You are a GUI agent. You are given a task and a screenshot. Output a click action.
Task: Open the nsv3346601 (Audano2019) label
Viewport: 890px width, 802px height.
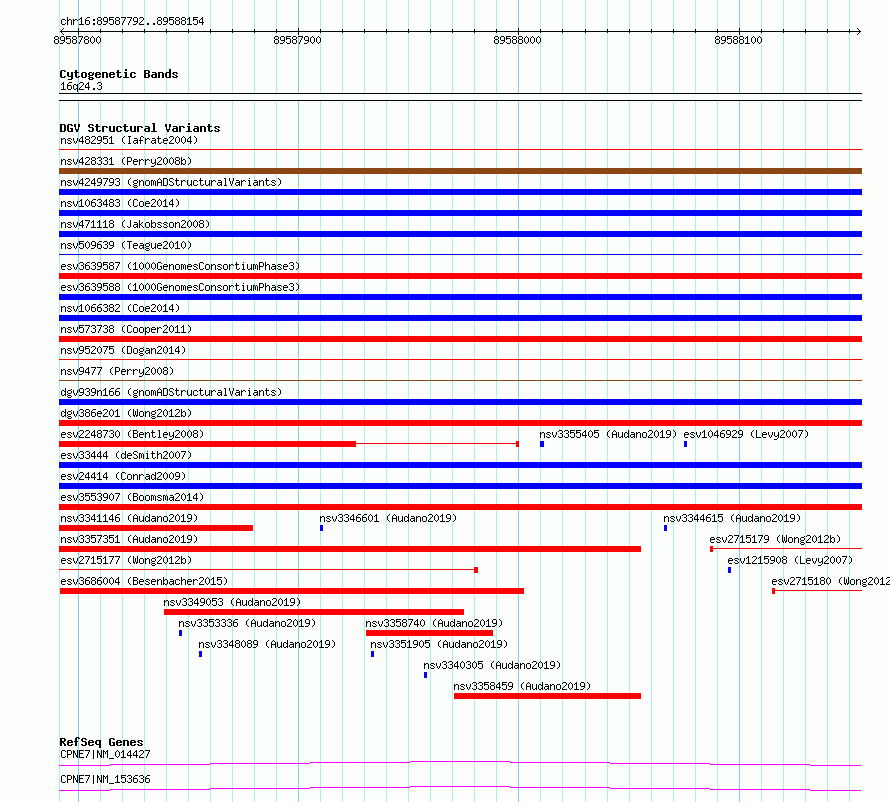point(388,518)
